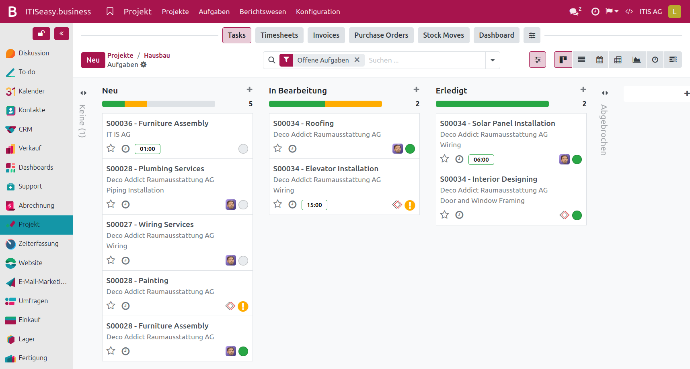Open the activity view clock icon
This screenshot has width=690, height=369.
tap(655, 60)
